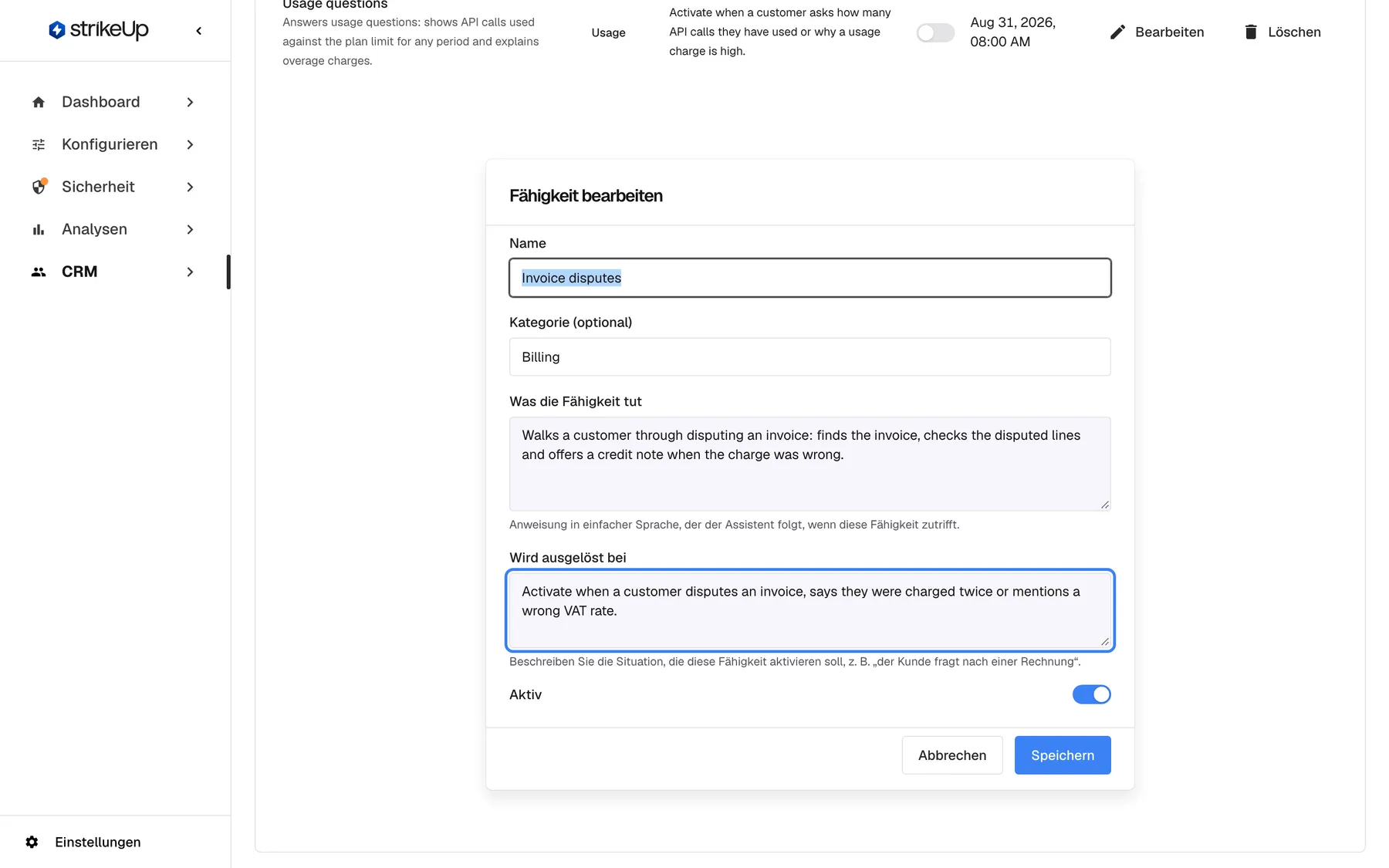Click the Konfigurieren sliders icon
The width and height of the screenshot is (1389, 868).
click(39, 144)
